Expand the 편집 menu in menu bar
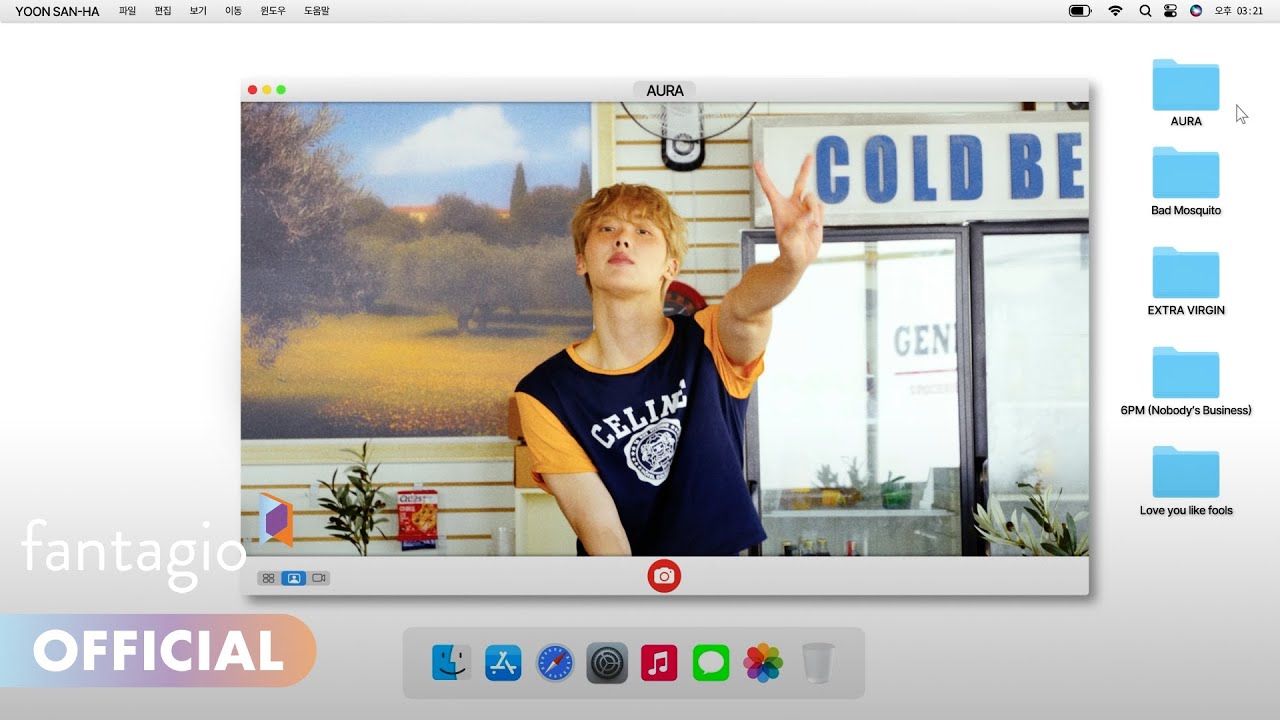 (x=163, y=11)
